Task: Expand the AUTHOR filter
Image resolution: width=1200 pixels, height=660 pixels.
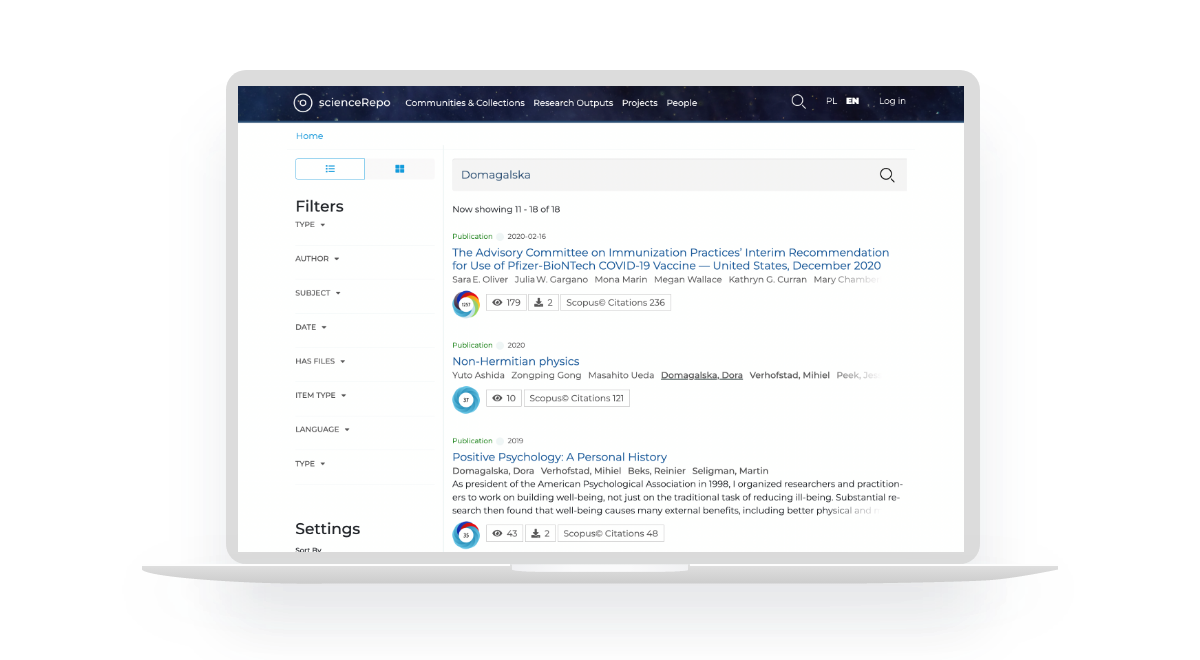Action: click(317, 259)
